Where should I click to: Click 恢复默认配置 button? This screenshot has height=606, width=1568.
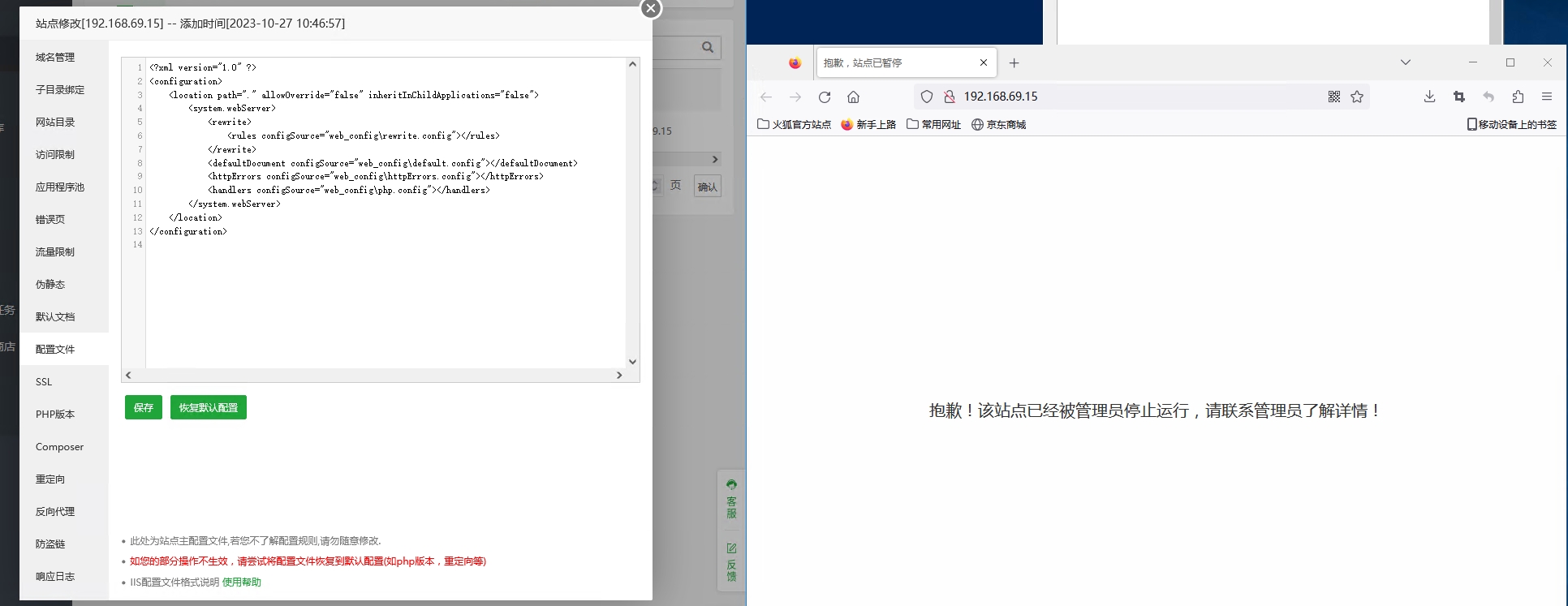(x=209, y=407)
